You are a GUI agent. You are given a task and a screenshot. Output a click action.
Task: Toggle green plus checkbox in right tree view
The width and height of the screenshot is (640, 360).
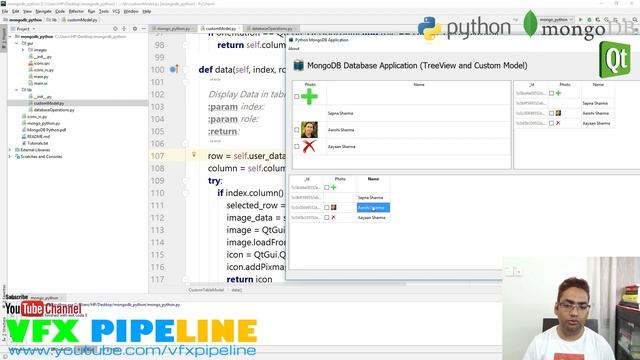click(x=551, y=93)
